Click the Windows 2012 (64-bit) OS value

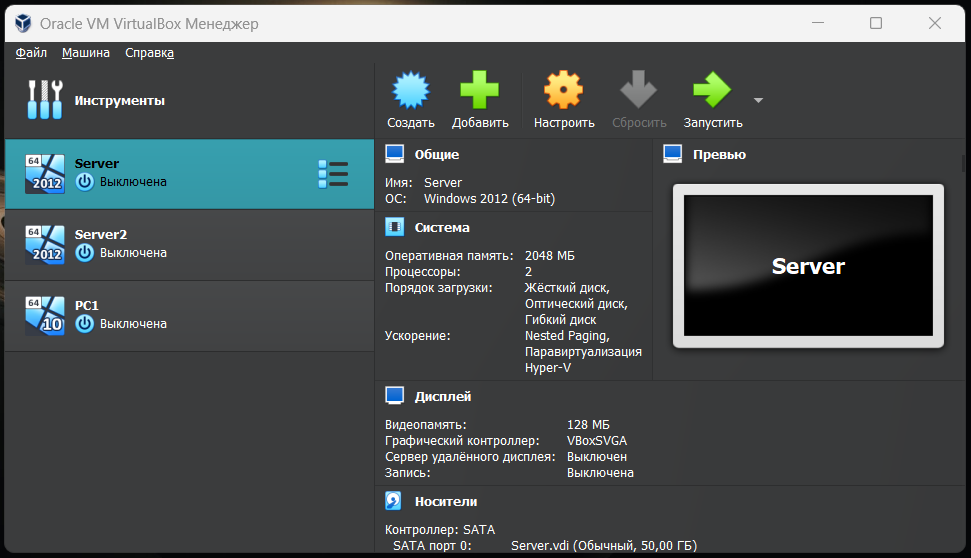(489, 199)
